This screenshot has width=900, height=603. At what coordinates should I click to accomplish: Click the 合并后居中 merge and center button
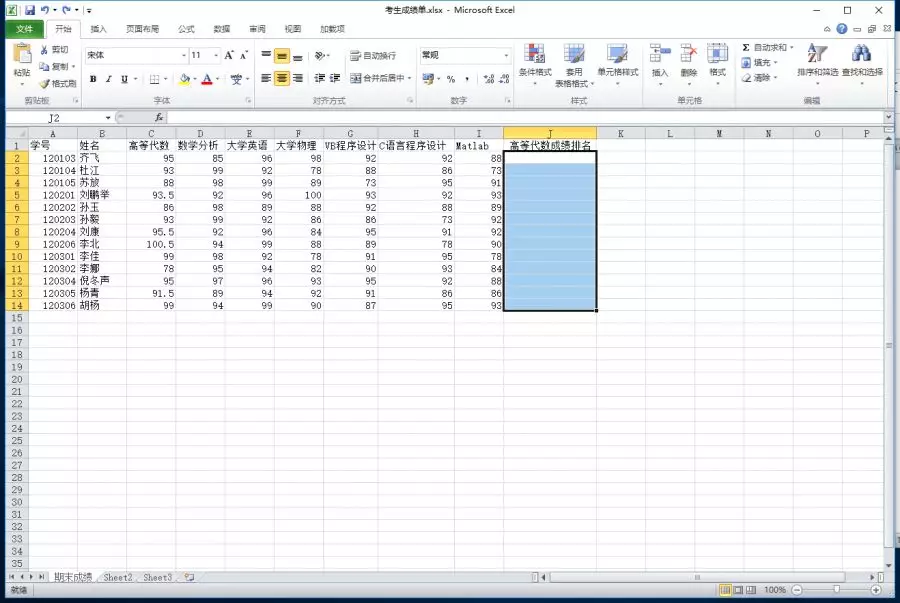click(x=377, y=78)
